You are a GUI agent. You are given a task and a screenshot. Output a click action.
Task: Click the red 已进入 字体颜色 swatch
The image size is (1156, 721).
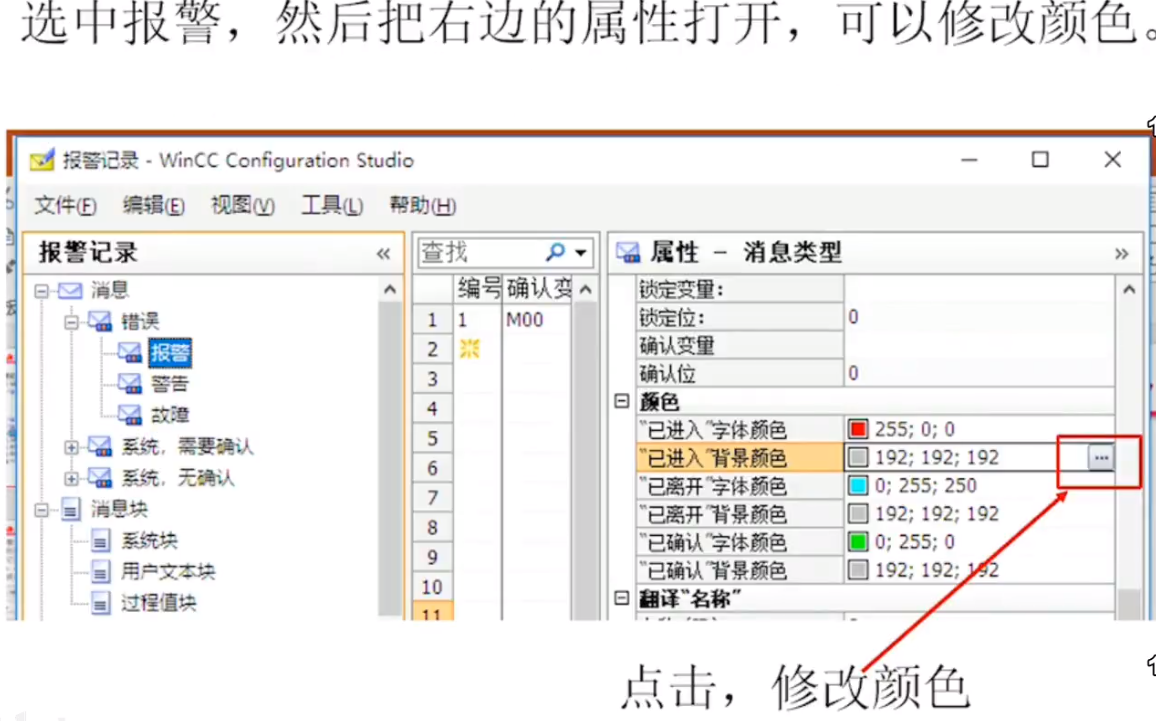[857, 429]
